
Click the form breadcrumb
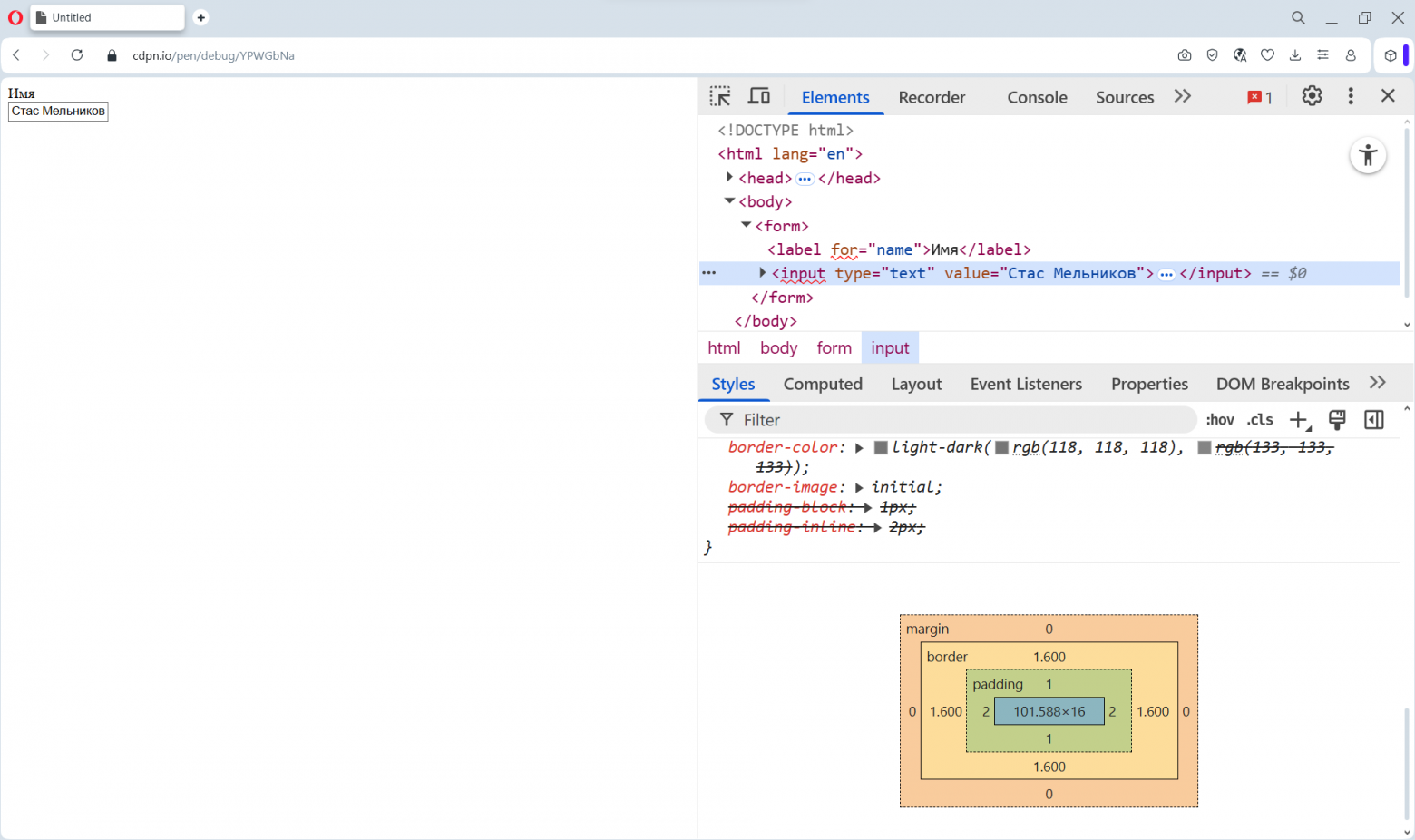[834, 347]
